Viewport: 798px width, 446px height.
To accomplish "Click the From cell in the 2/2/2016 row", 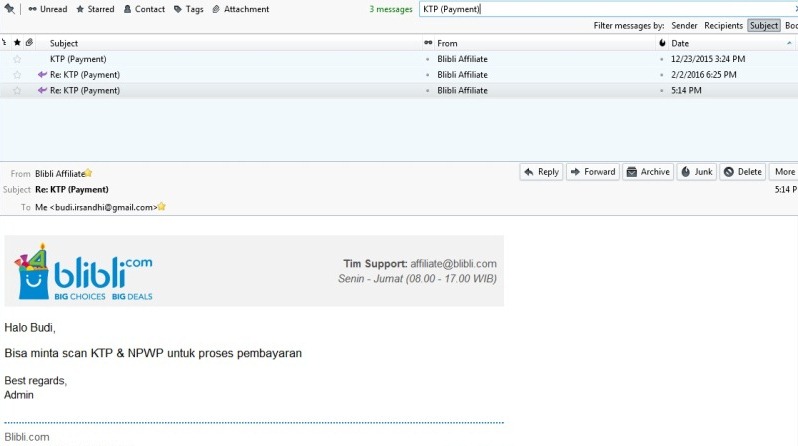I will (462, 75).
